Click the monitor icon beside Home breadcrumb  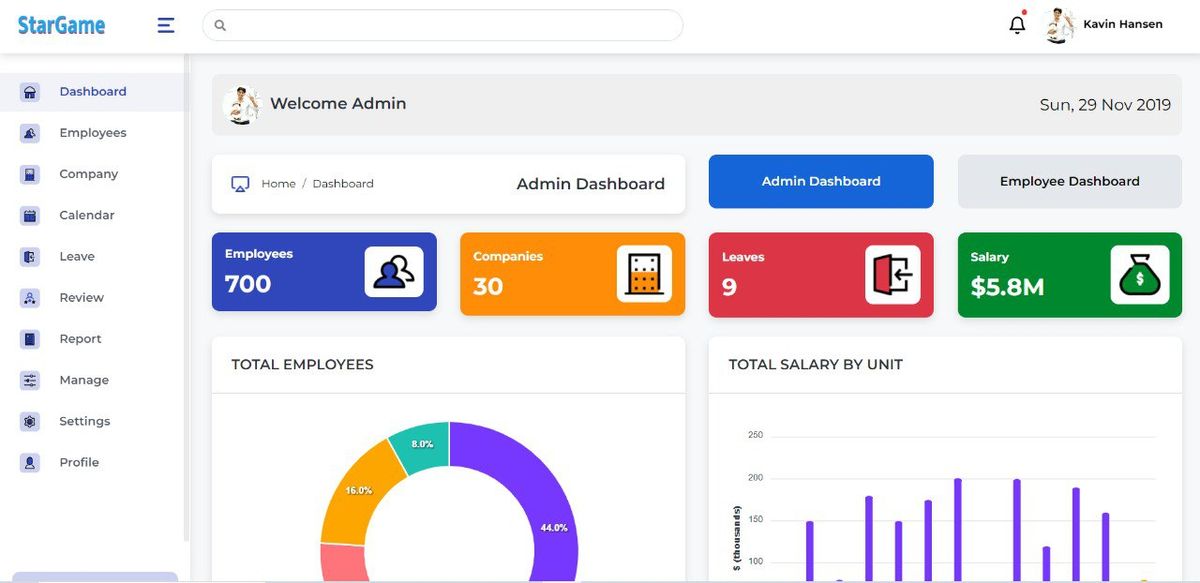click(x=240, y=184)
